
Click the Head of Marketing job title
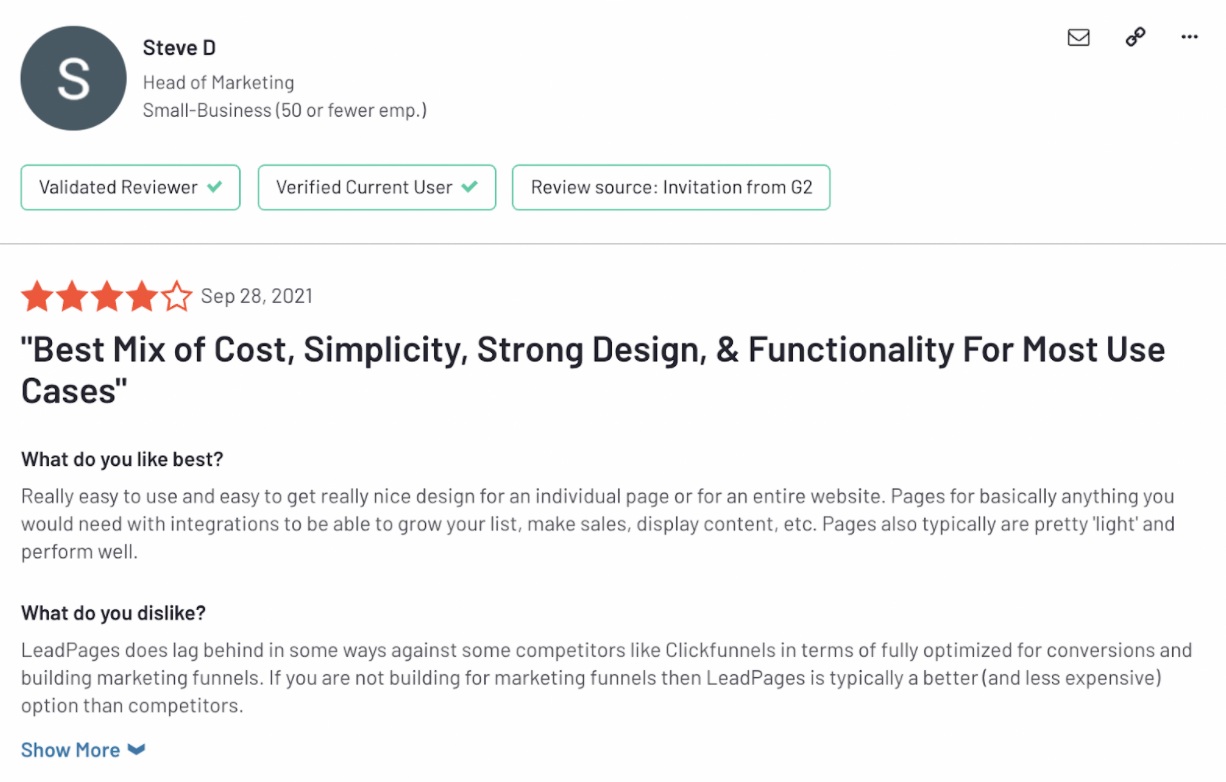218,82
